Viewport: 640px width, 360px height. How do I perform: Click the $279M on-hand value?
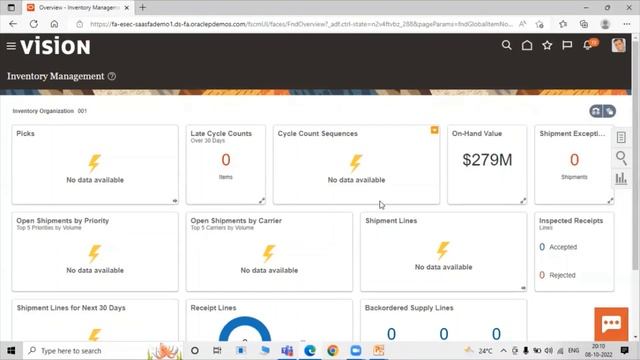coord(487,160)
